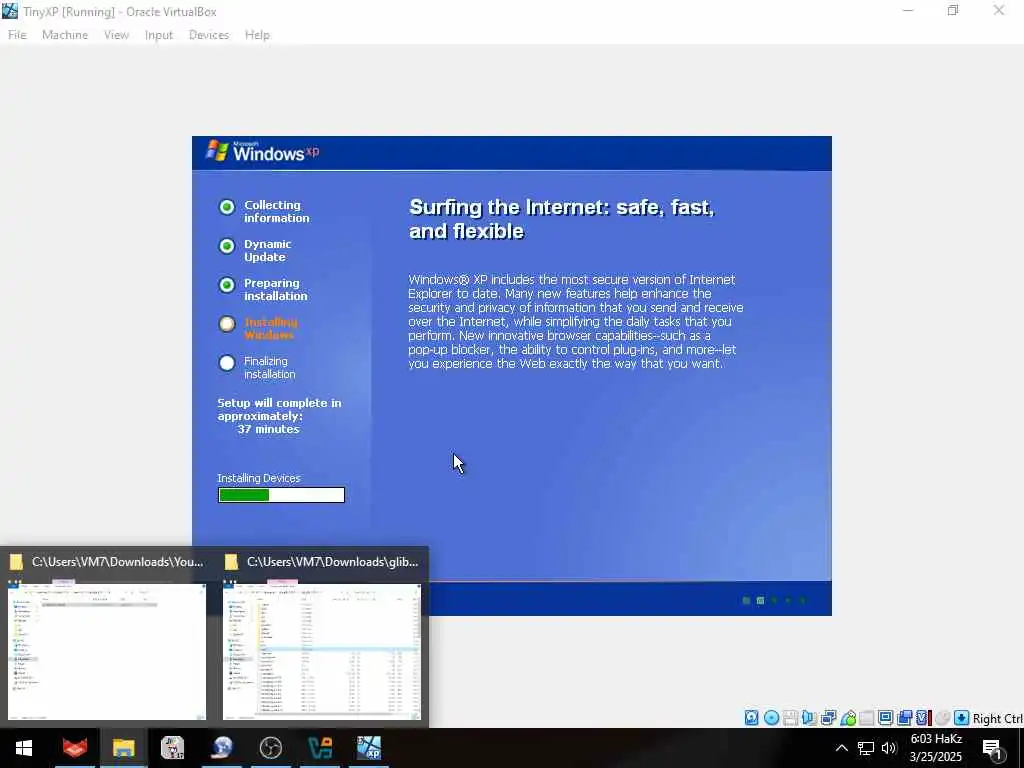Click the 'Installing Devices' status label

[259, 478]
